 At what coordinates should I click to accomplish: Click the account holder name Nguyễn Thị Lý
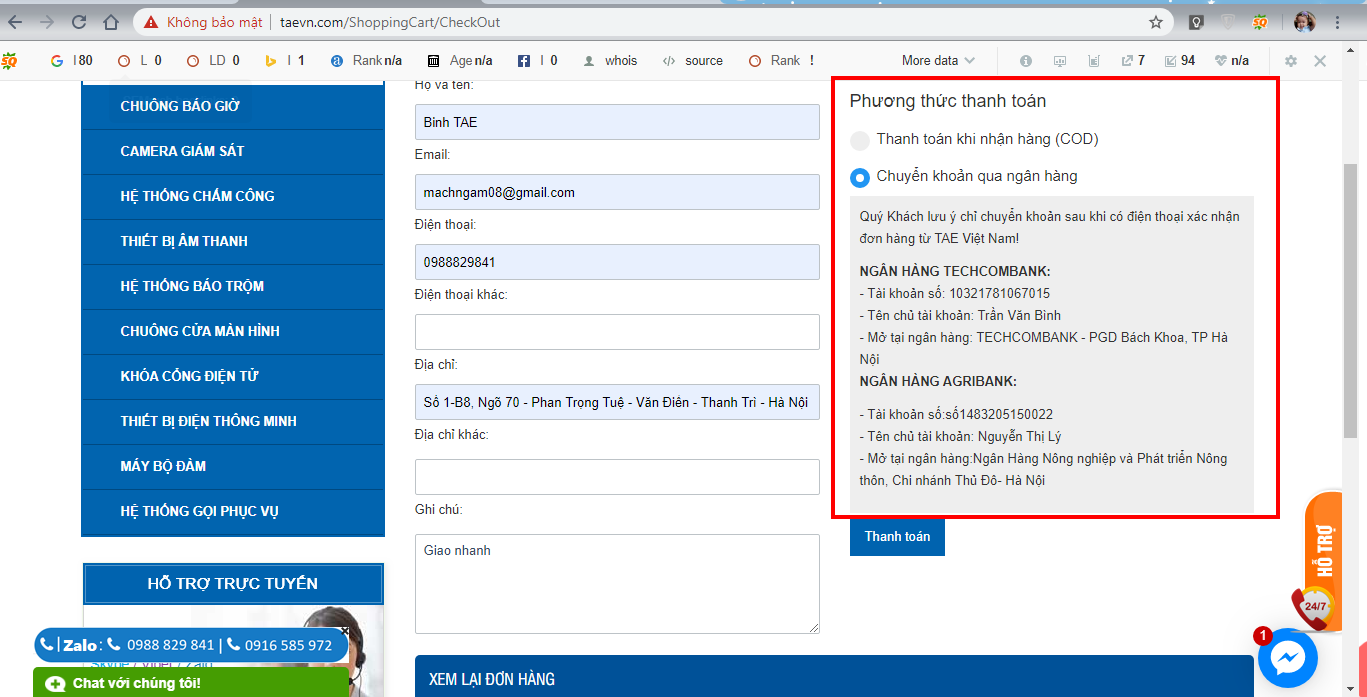[x=1019, y=436]
